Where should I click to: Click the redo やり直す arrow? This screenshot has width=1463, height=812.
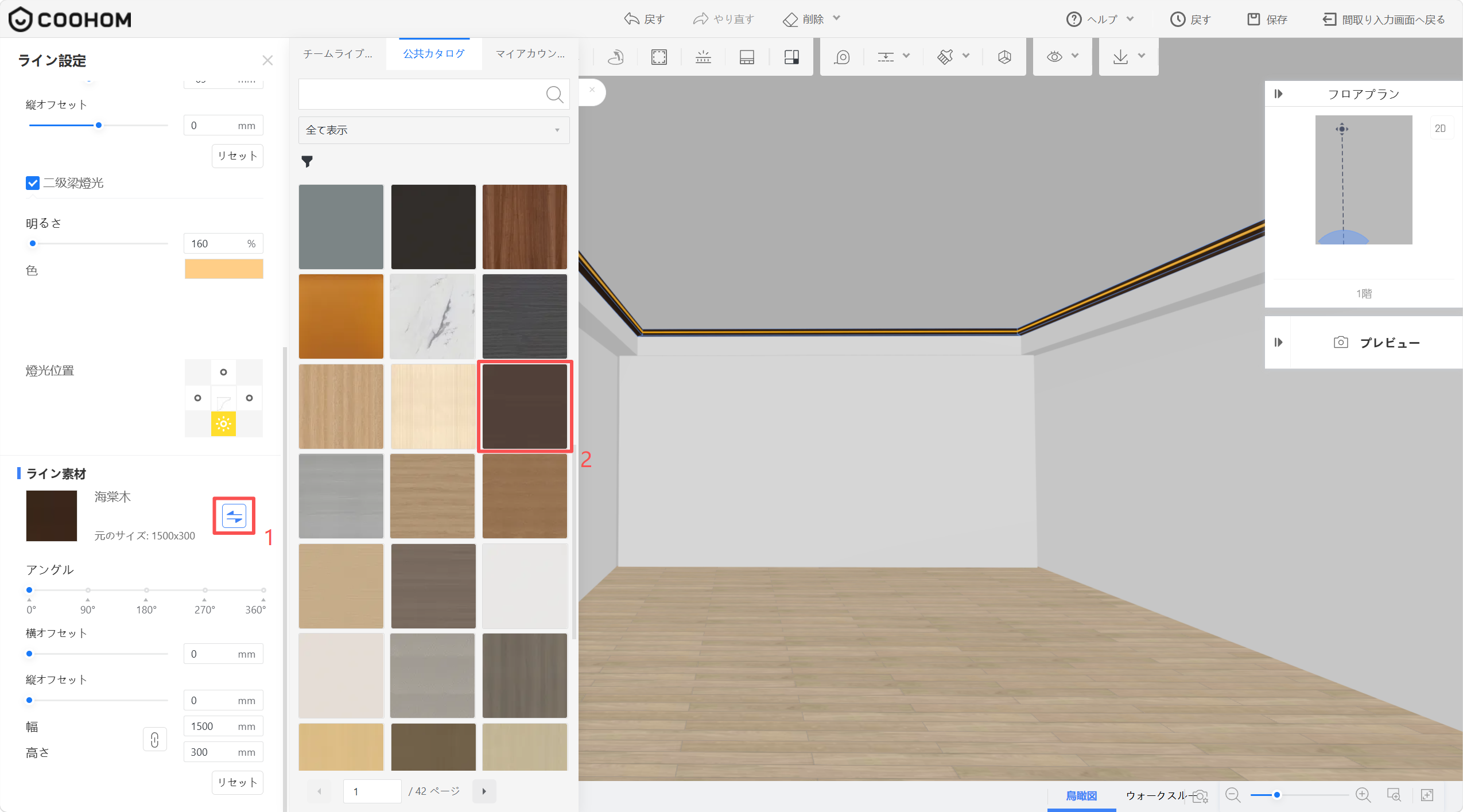(x=723, y=20)
